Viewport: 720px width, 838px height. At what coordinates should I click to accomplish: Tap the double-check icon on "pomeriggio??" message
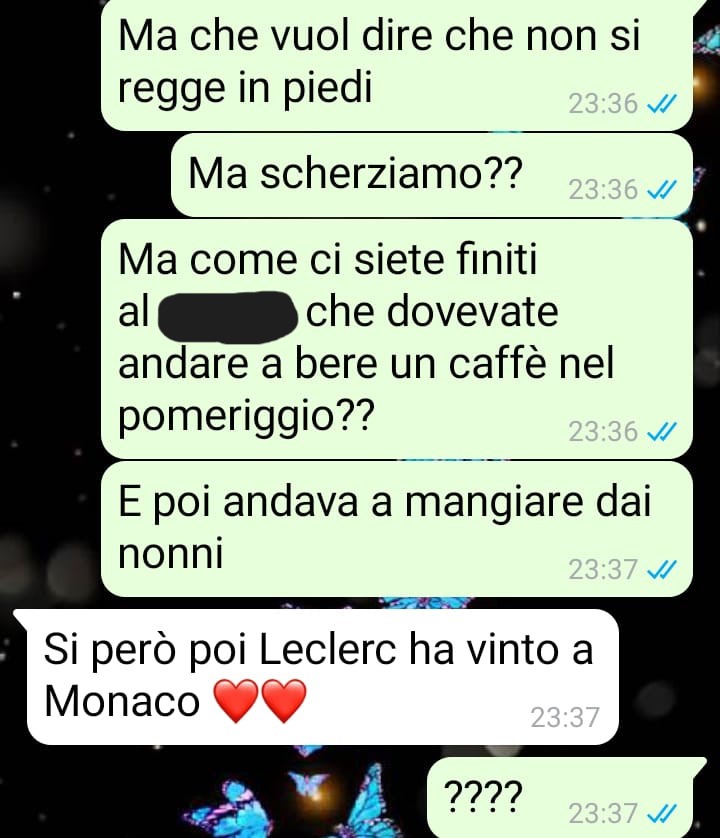[x=662, y=431]
